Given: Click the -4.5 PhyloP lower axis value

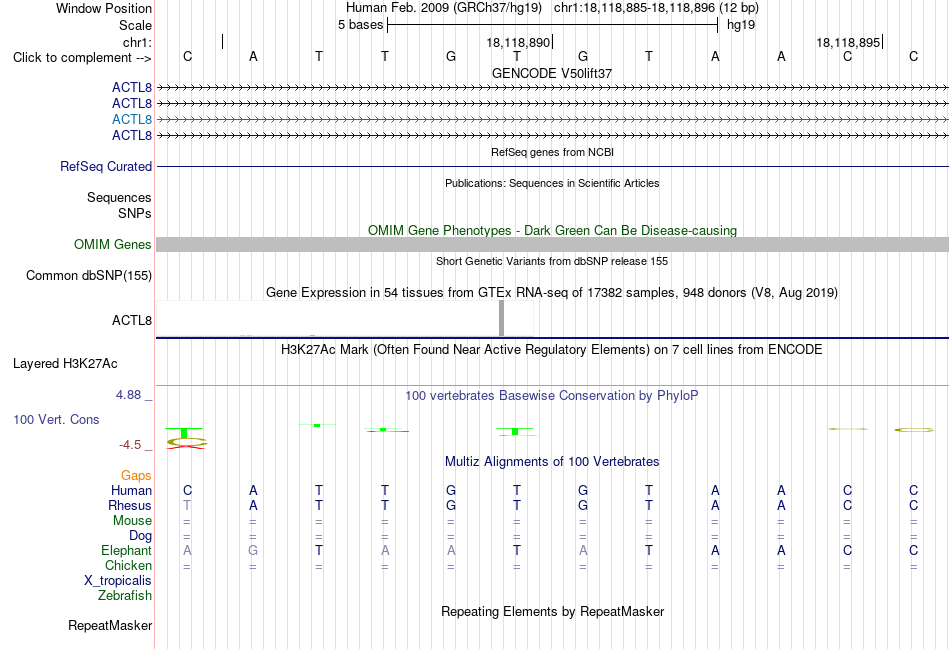Looking at the screenshot, I should pos(130,445).
